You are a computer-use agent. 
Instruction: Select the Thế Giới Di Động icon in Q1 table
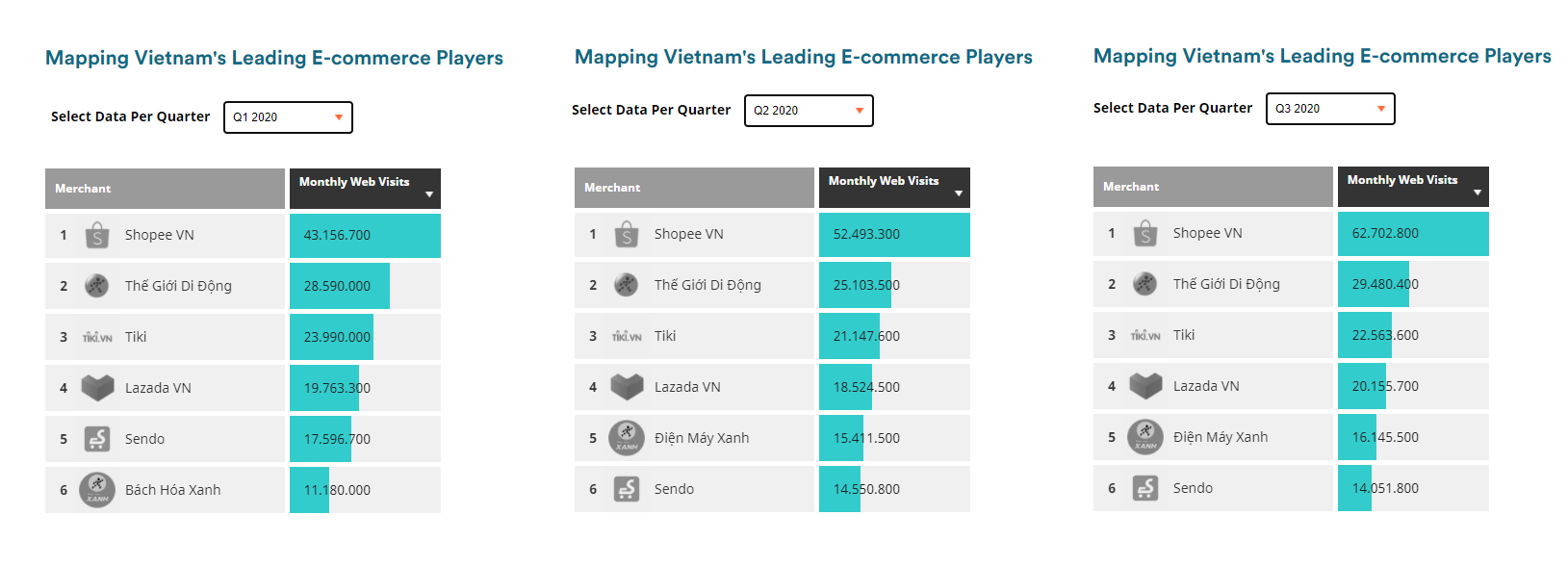click(x=97, y=285)
